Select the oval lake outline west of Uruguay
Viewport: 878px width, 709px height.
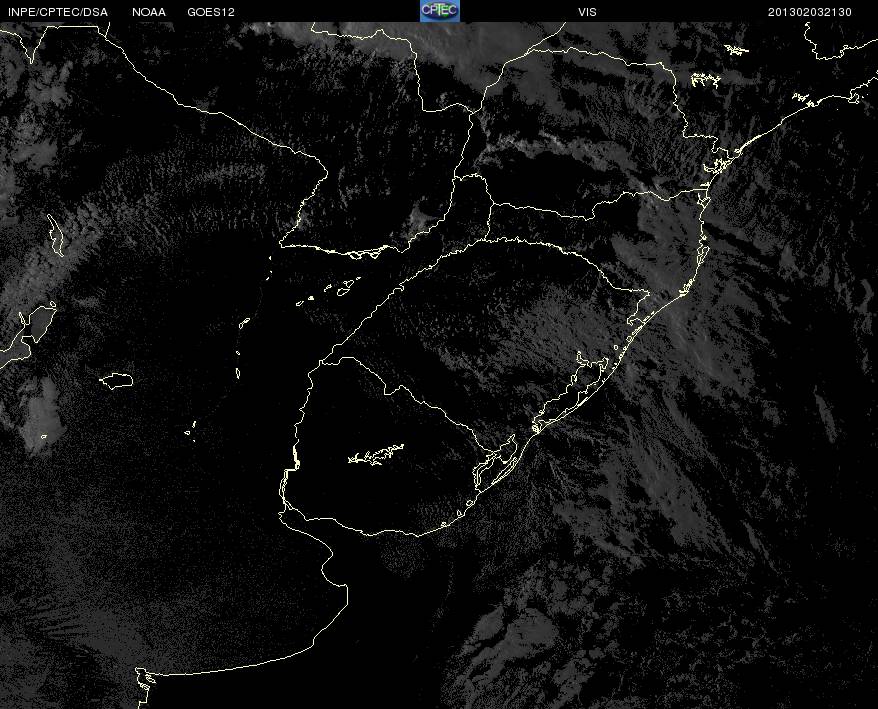[x=116, y=380]
